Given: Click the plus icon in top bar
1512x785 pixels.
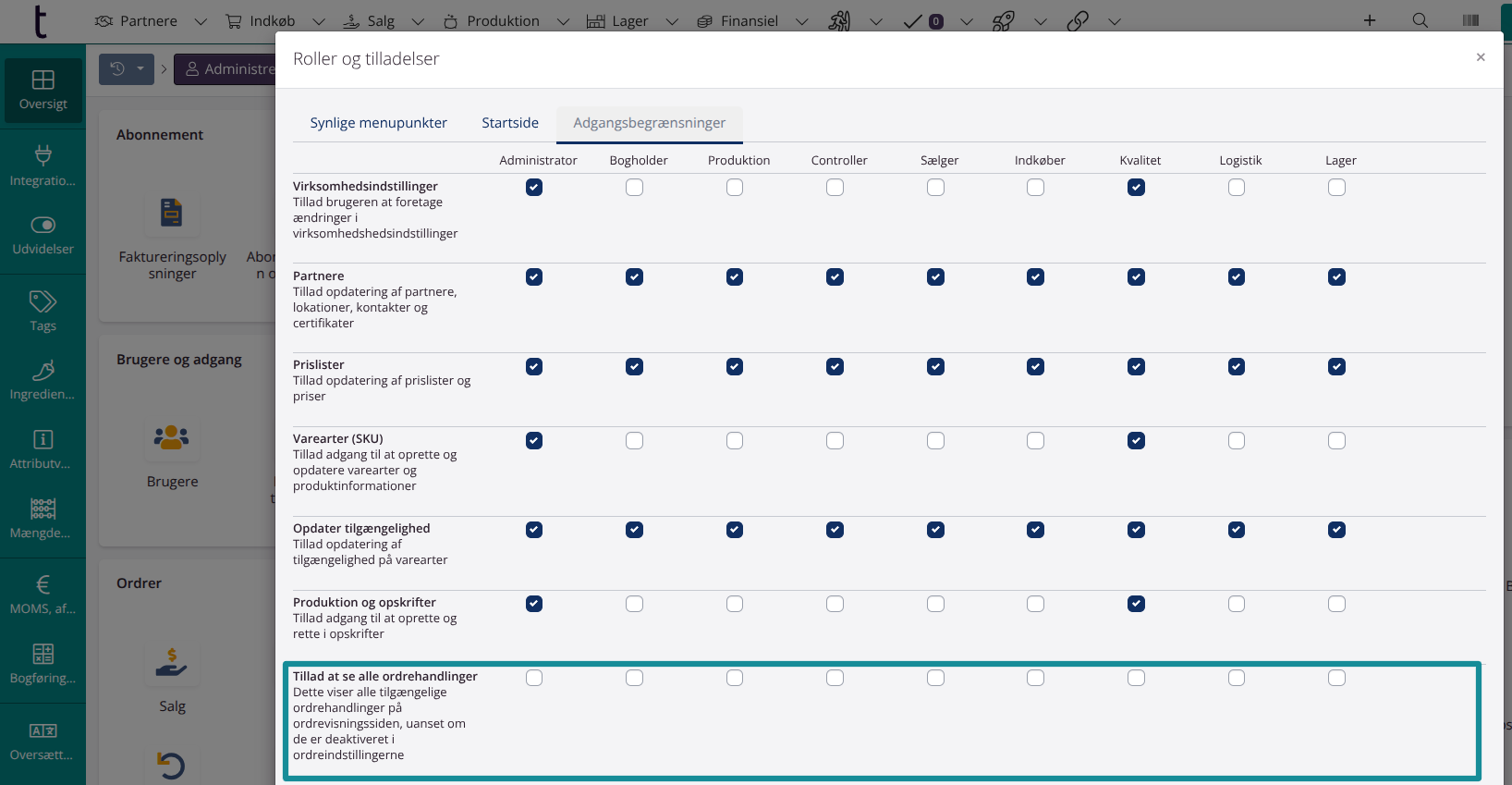Looking at the screenshot, I should pos(1370,20).
